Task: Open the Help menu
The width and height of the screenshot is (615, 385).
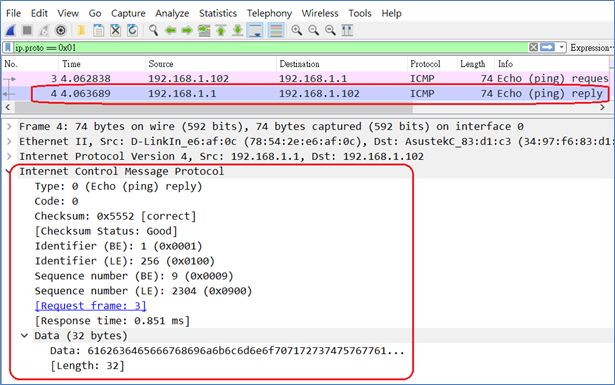Action: (x=391, y=13)
